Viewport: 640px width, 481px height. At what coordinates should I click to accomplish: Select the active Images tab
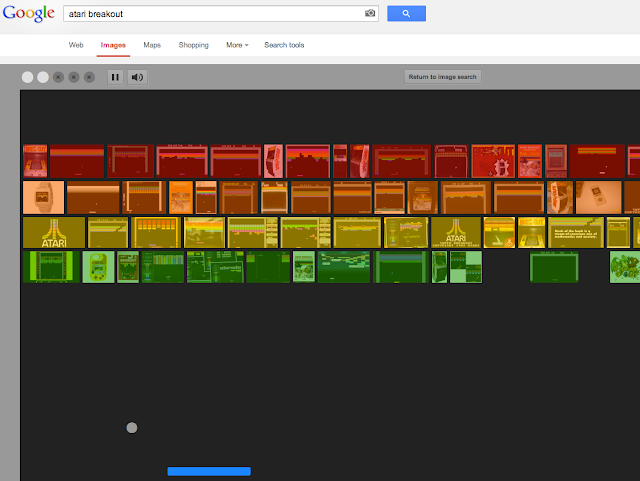click(x=113, y=45)
